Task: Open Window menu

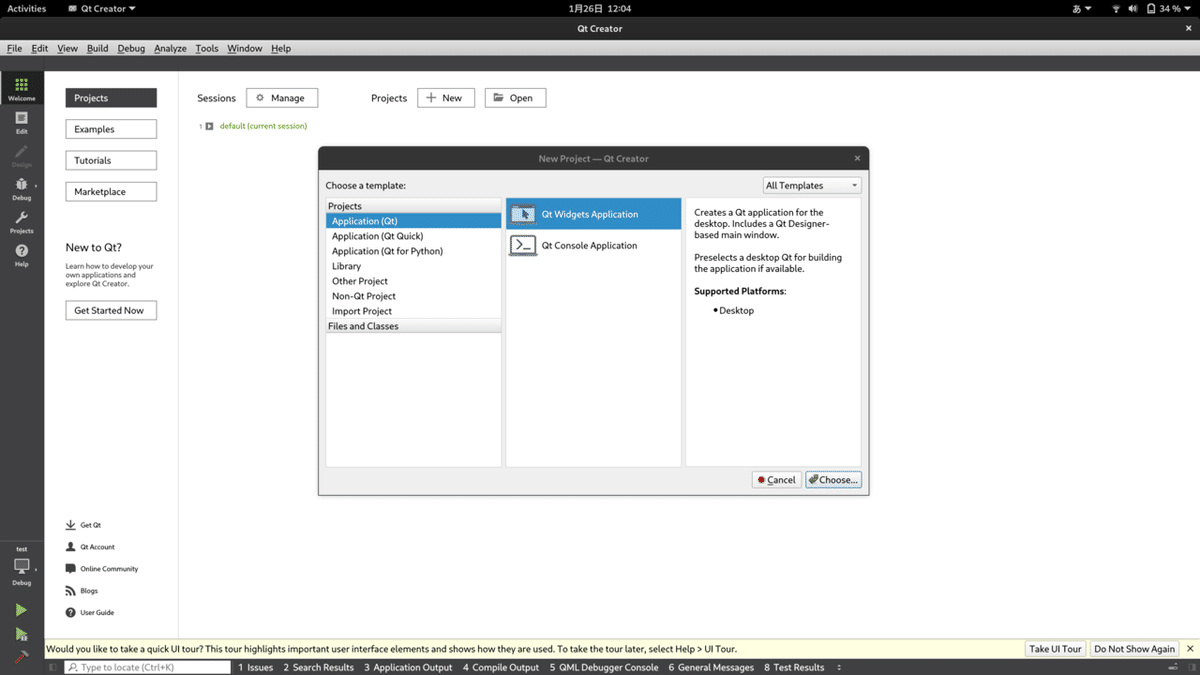Action: (244, 48)
